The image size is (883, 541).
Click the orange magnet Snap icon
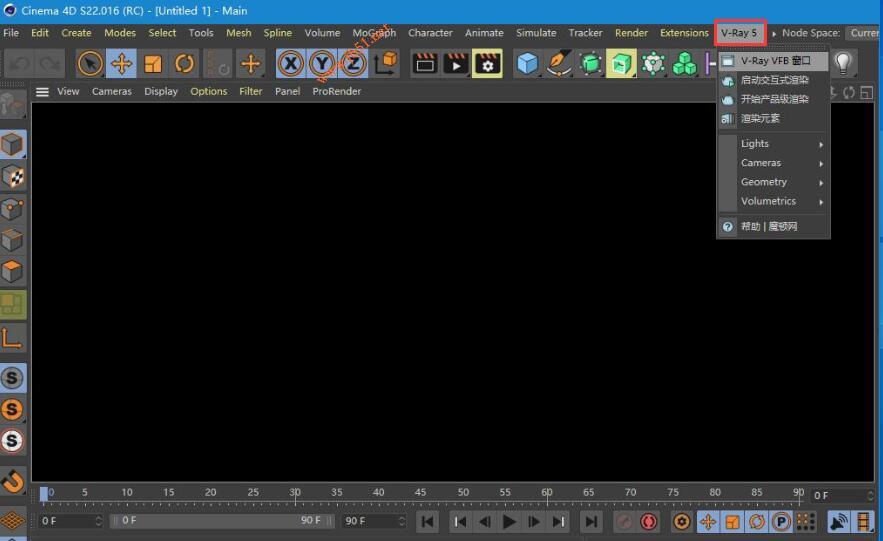(x=12, y=481)
